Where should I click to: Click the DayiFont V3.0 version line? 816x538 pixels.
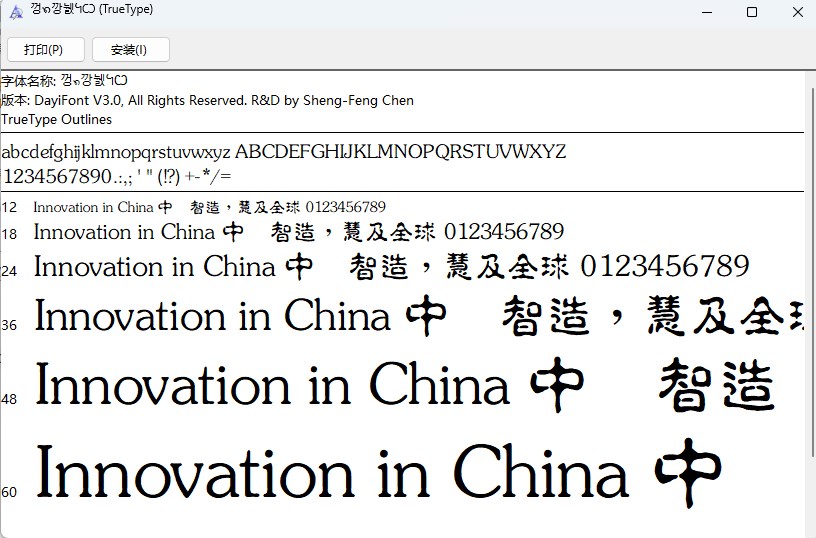pyautogui.click(x=207, y=100)
